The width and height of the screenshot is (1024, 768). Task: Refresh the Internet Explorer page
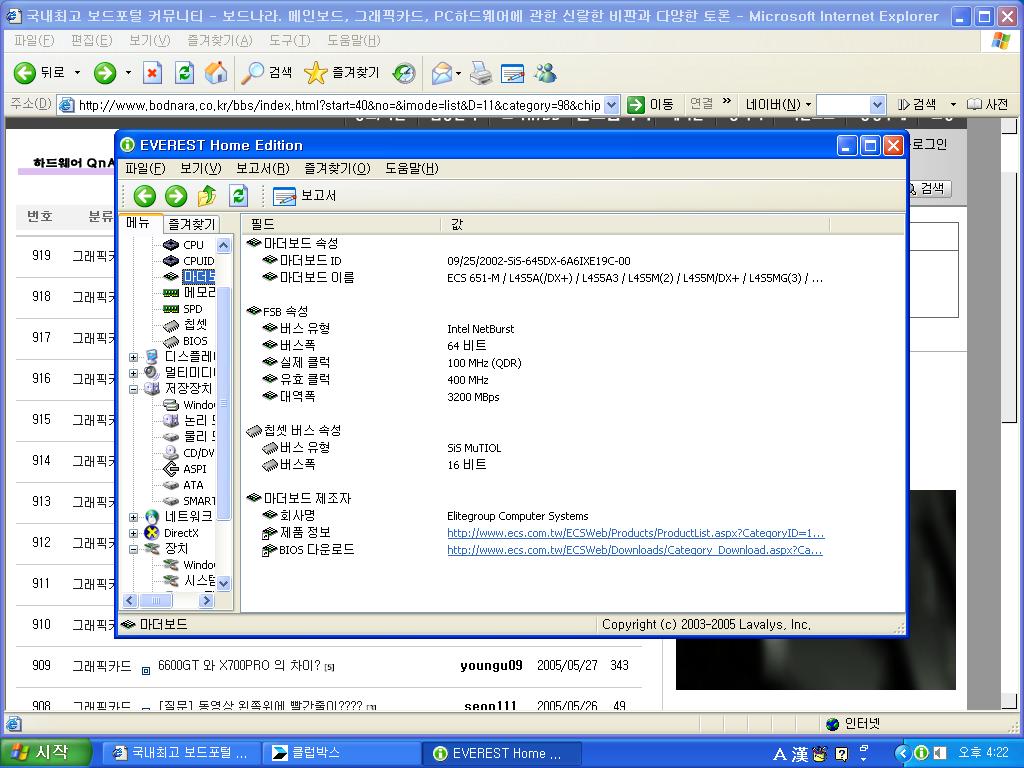(x=185, y=72)
